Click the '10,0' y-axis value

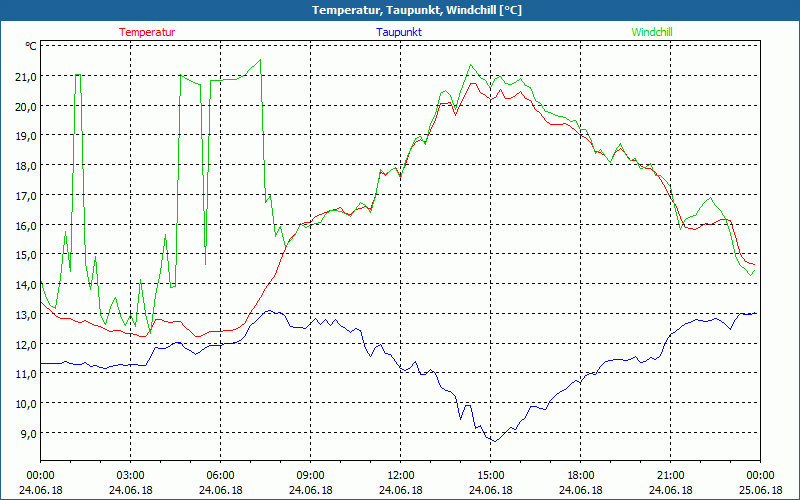(x=27, y=404)
